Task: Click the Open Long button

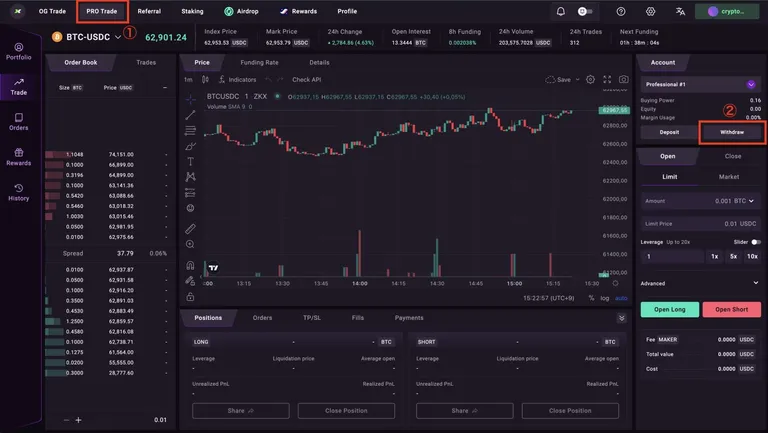Action: [x=670, y=310]
